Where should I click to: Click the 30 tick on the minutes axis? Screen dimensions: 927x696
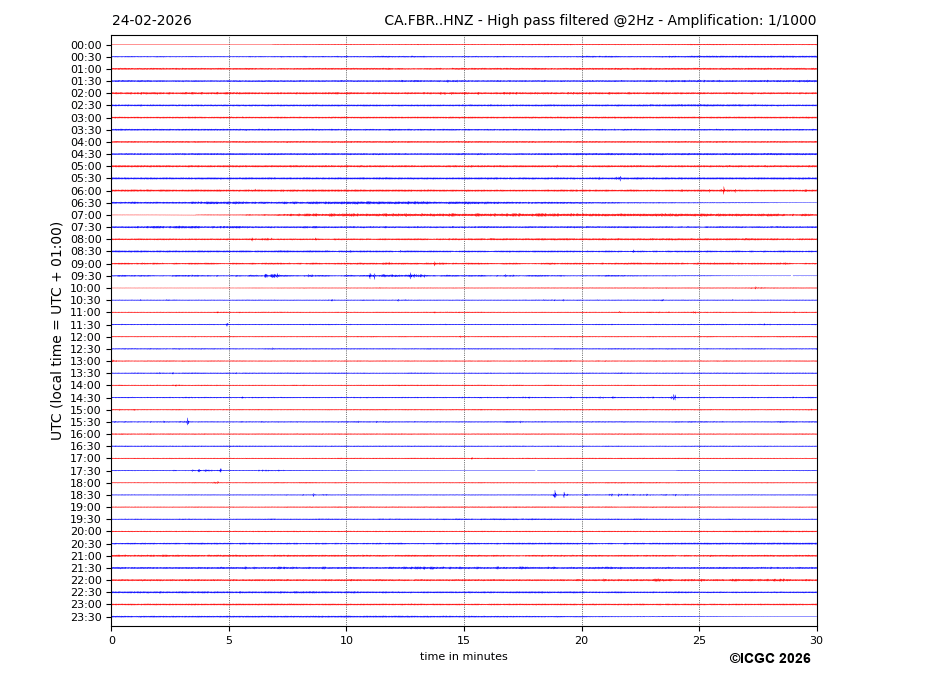816,640
